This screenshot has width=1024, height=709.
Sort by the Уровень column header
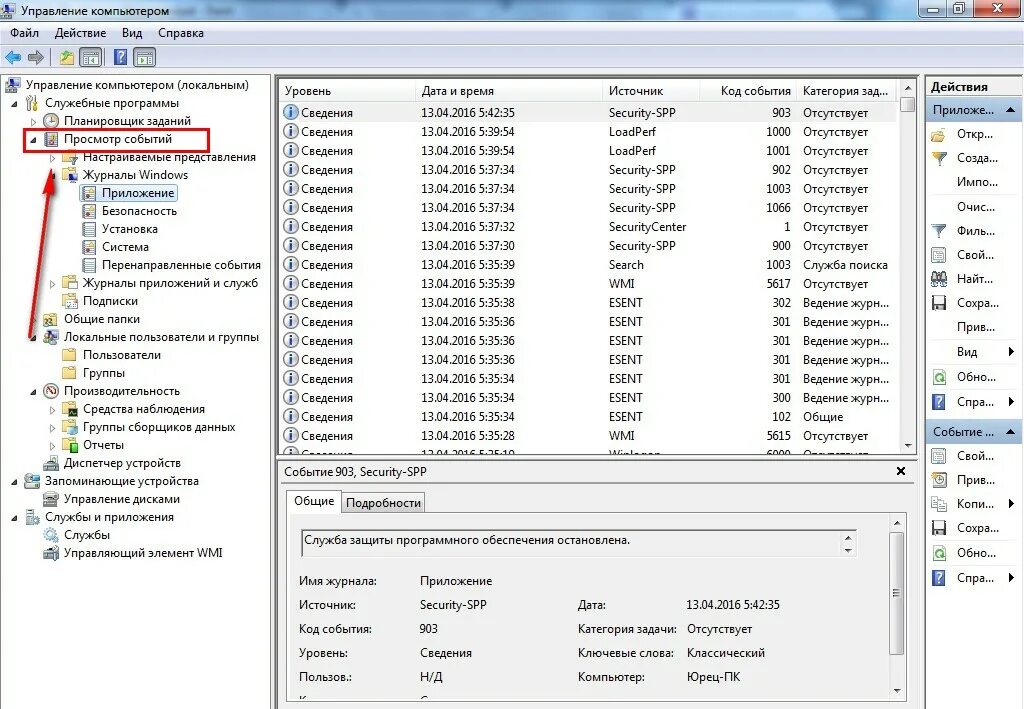click(347, 91)
